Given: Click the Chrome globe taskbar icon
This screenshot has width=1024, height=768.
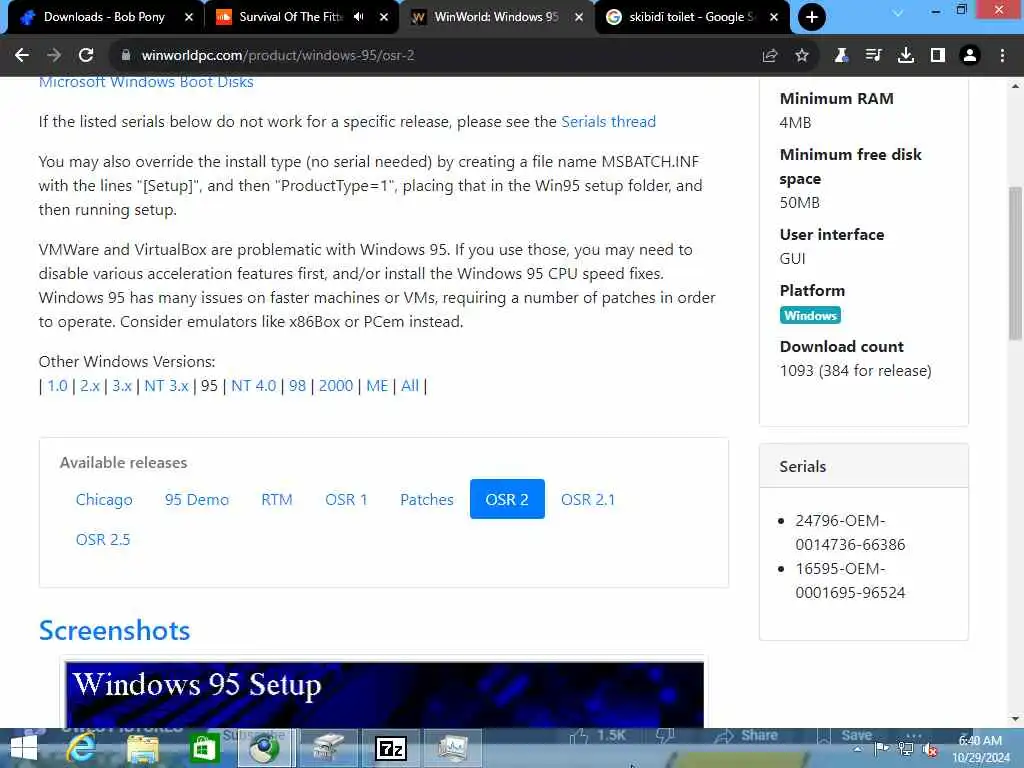Looking at the screenshot, I should tap(264, 748).
